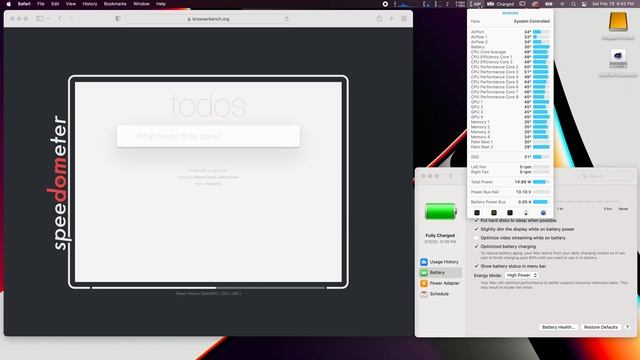640x360 pixels.
Task: Open the Energy Mode 'High Power' dropdown
Action: tap(522, 276)
